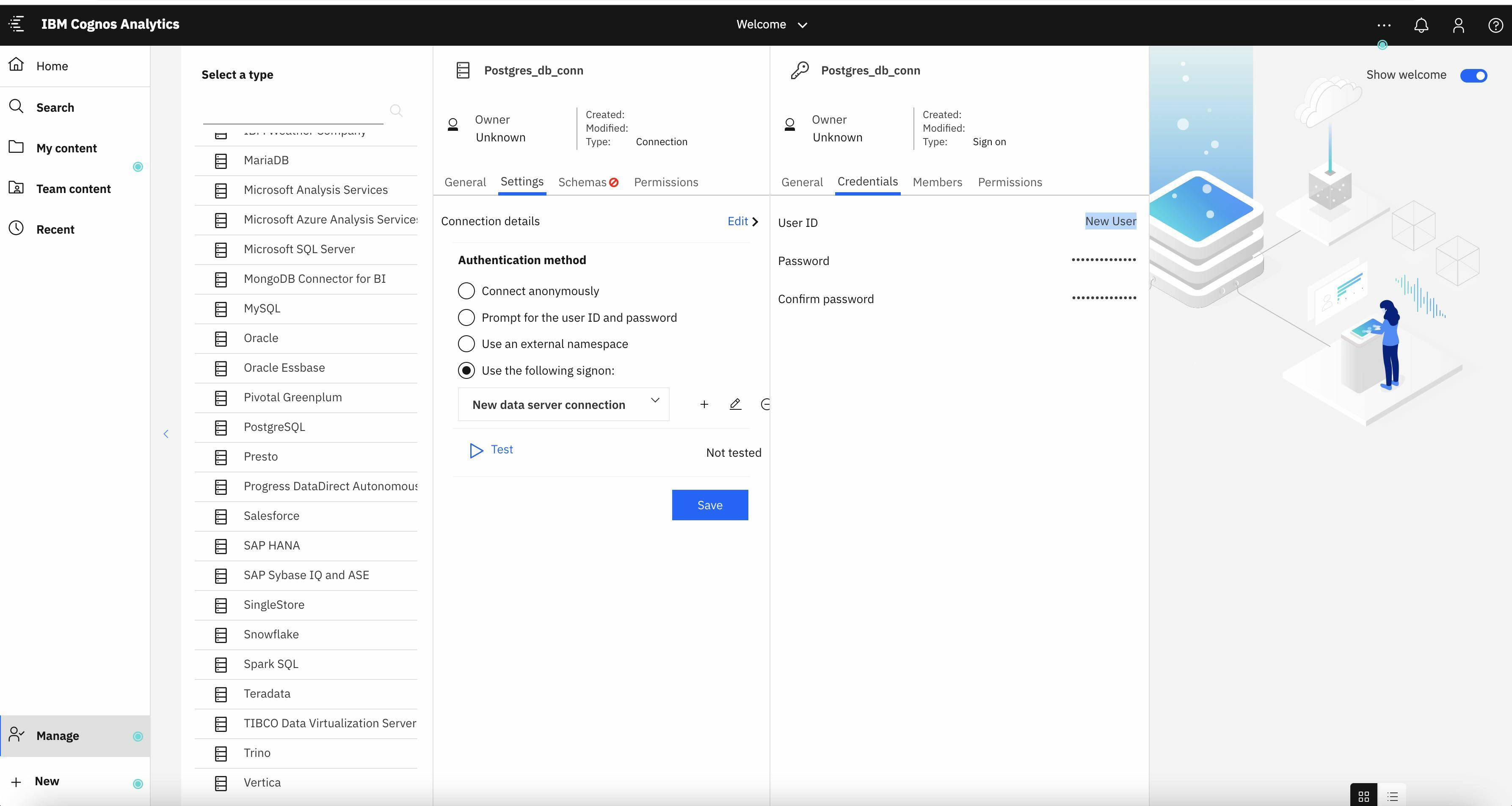This screenshot has height=806, width=1512.
Task: Click the pencil icon to edit signon
Action: coord(735,404)
